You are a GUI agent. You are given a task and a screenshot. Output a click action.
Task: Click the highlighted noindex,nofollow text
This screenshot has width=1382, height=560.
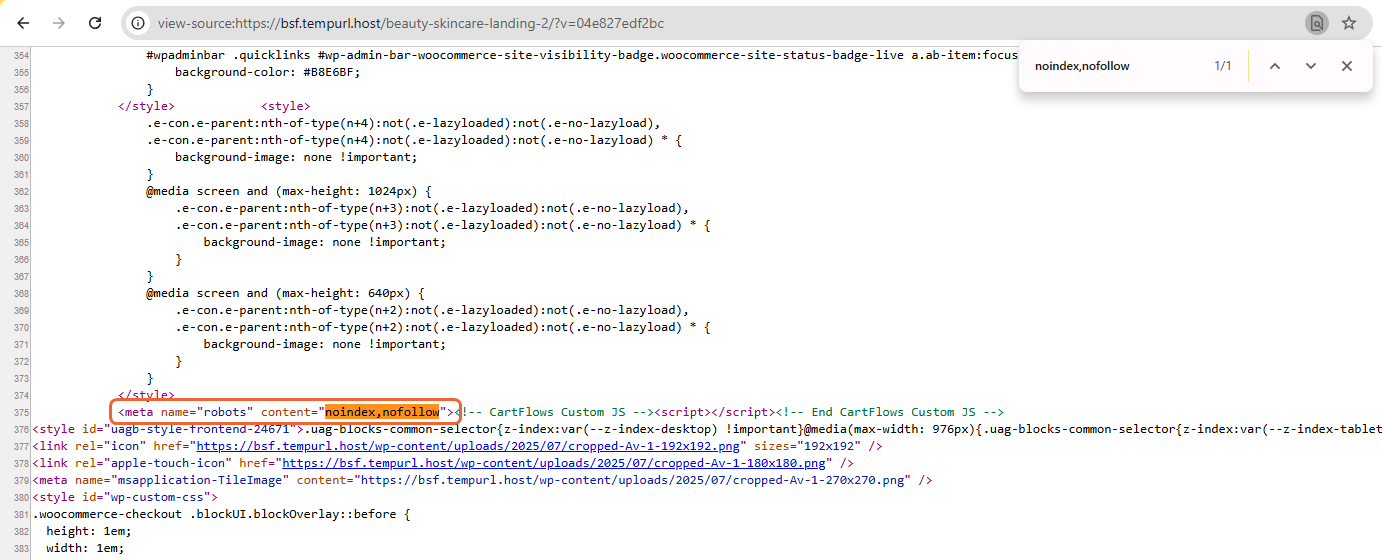[383, 412]
